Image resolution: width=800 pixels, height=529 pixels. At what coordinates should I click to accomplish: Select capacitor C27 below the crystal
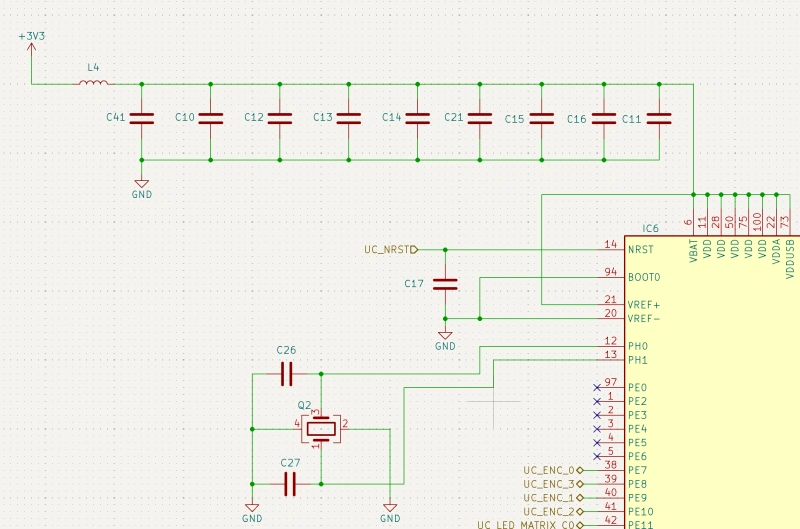click(x=290, y=484)
